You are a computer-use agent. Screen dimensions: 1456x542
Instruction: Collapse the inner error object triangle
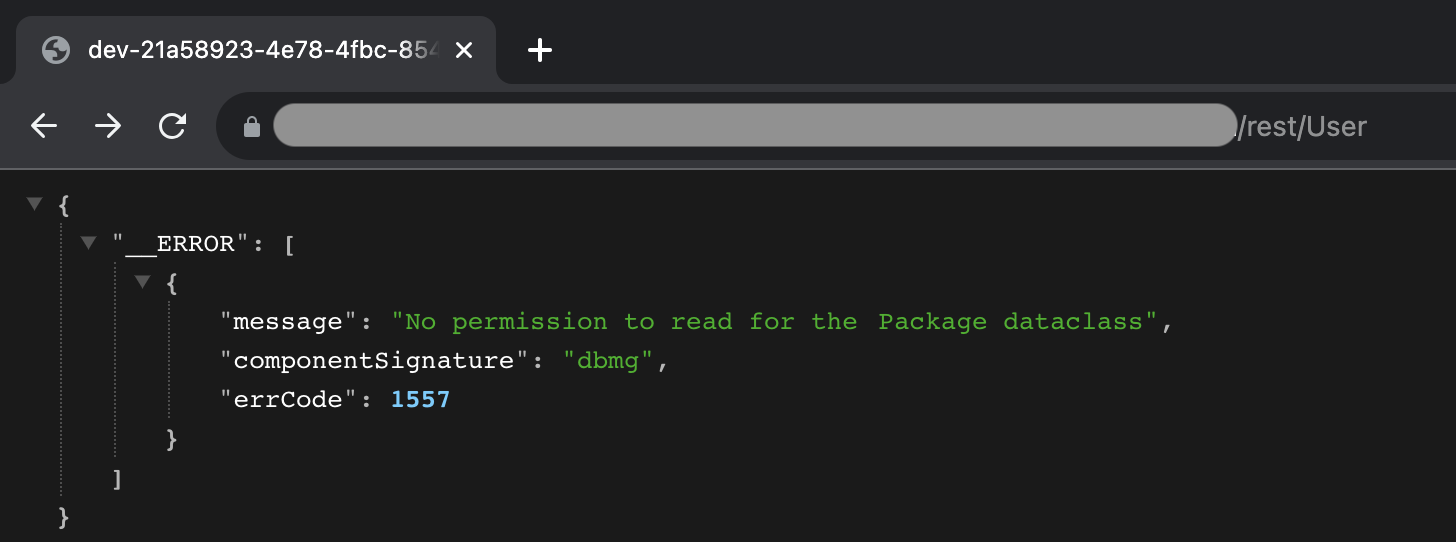pos(142,281)
